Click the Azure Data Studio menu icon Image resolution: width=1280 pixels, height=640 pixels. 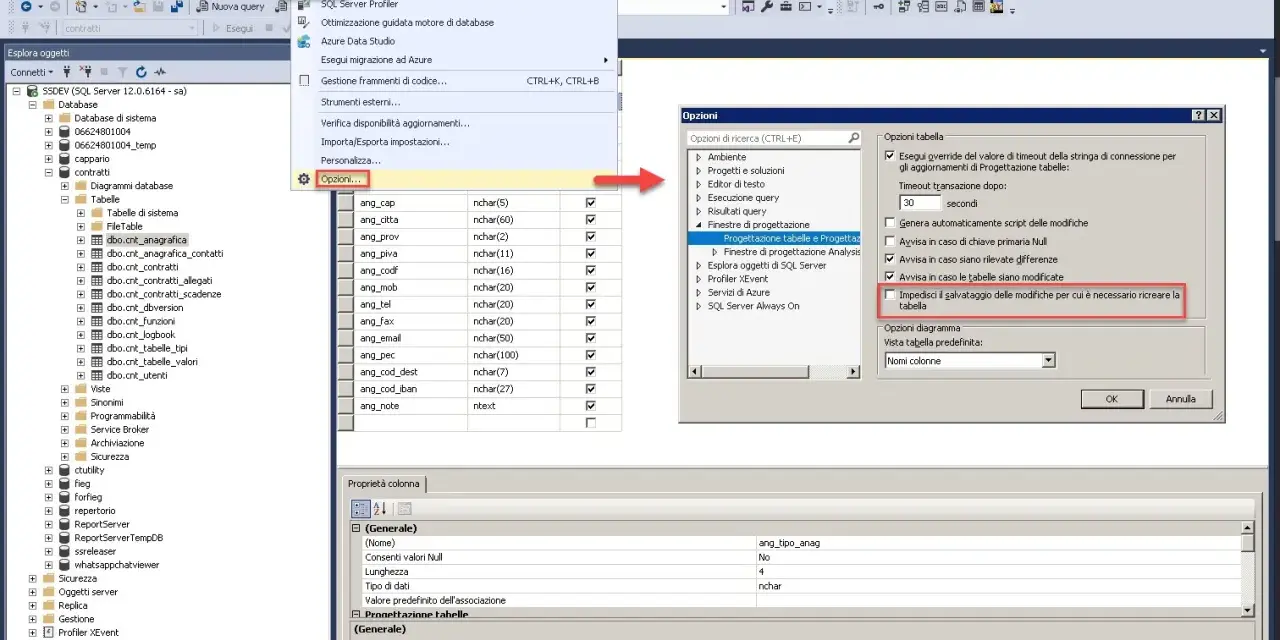303,41
